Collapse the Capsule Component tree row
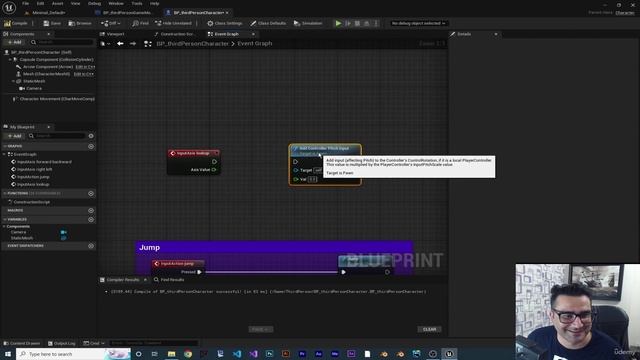 click(10, 60)
